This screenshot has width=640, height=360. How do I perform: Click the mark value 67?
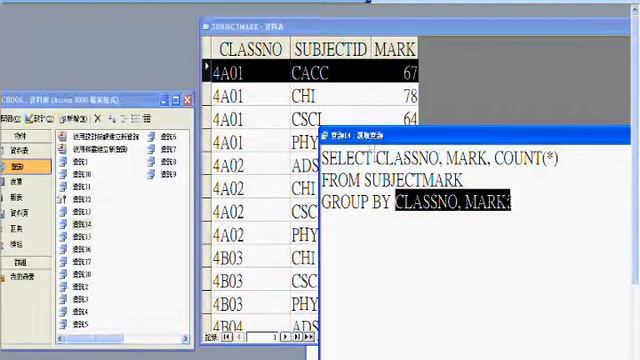[x=409, y=73]
